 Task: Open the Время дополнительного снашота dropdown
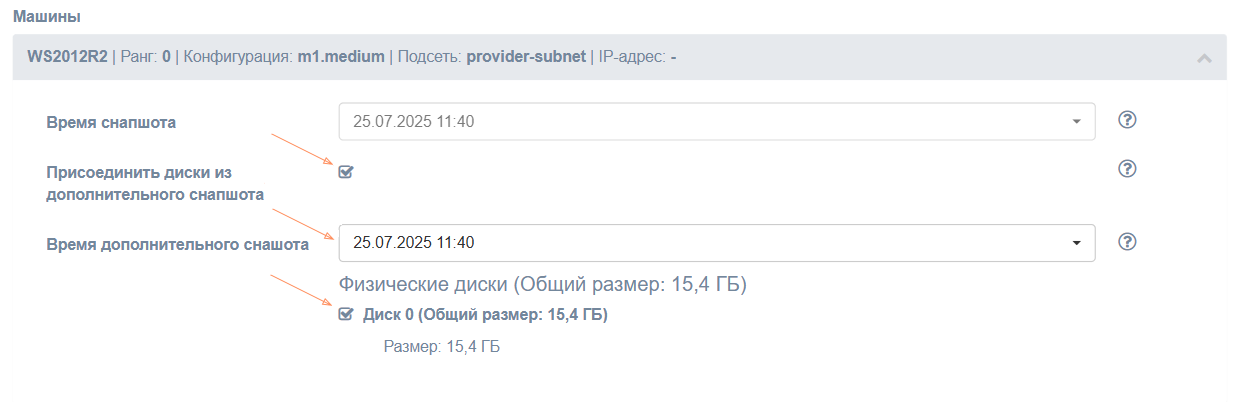click(700, 243)
